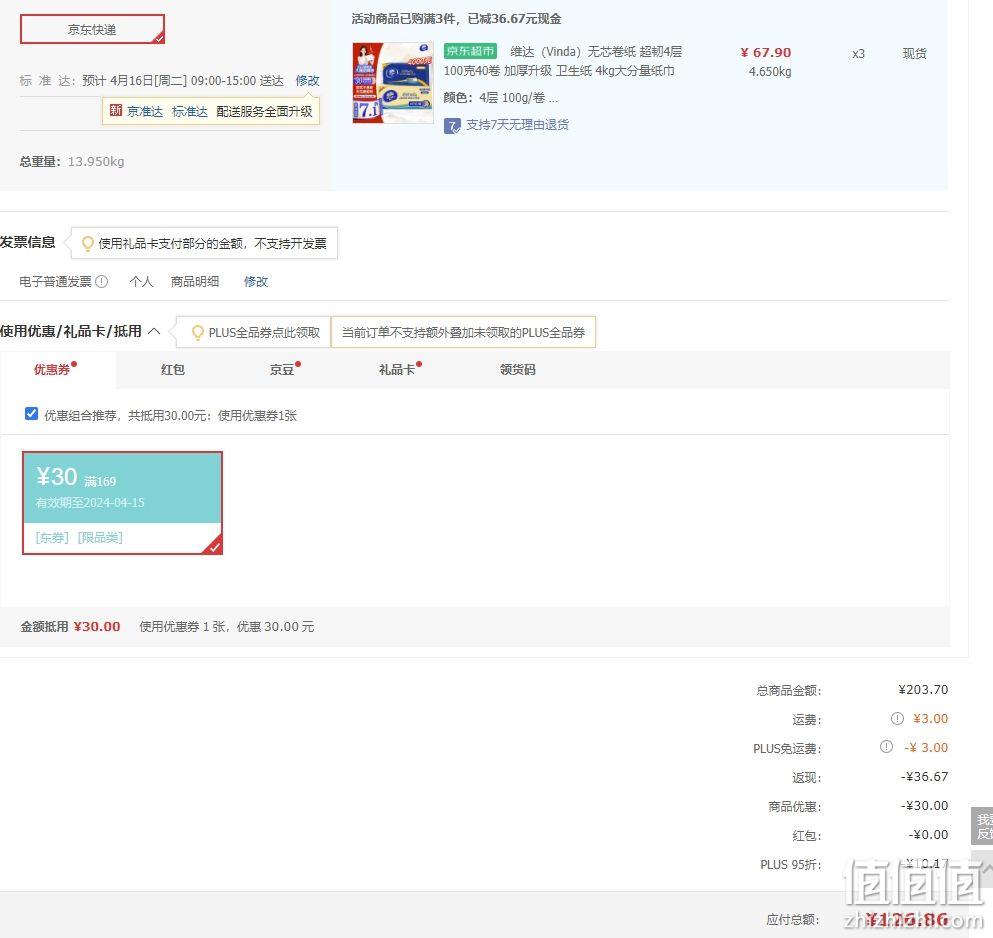Click the 使用礼品卡支付 invoice notice text
This screenshot has width=993, height=938.
coord(212,243)
